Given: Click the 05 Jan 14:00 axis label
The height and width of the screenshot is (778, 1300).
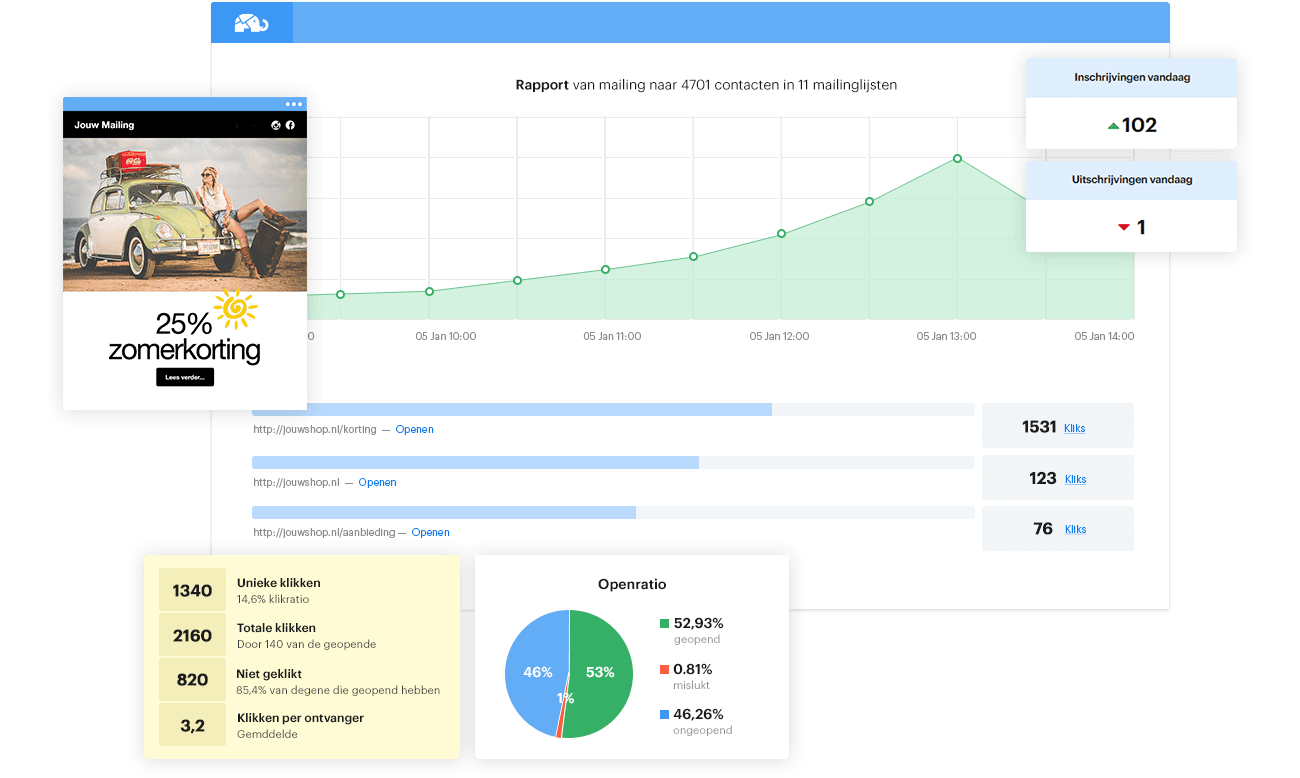Looking at the screenshot, I should click(x=1104, y=336).
